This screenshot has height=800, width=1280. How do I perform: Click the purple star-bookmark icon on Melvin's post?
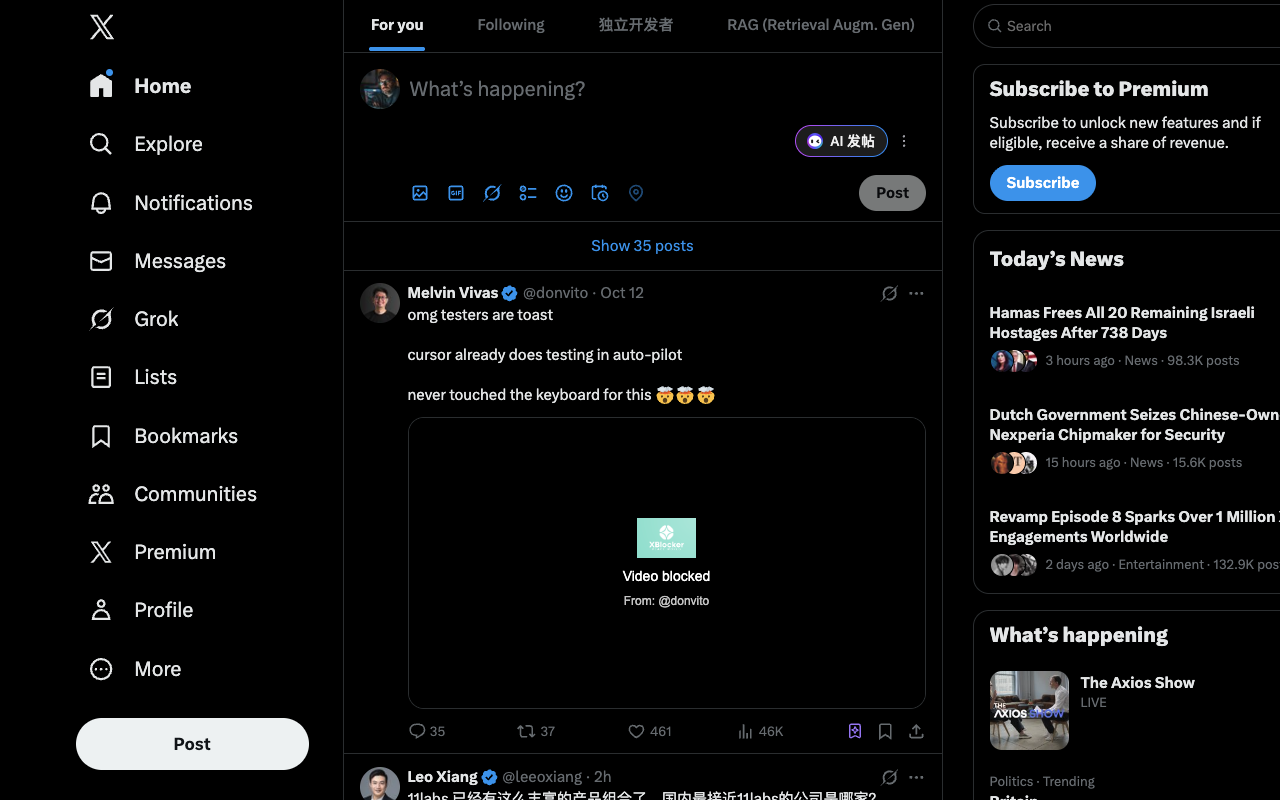coord(855,731)
